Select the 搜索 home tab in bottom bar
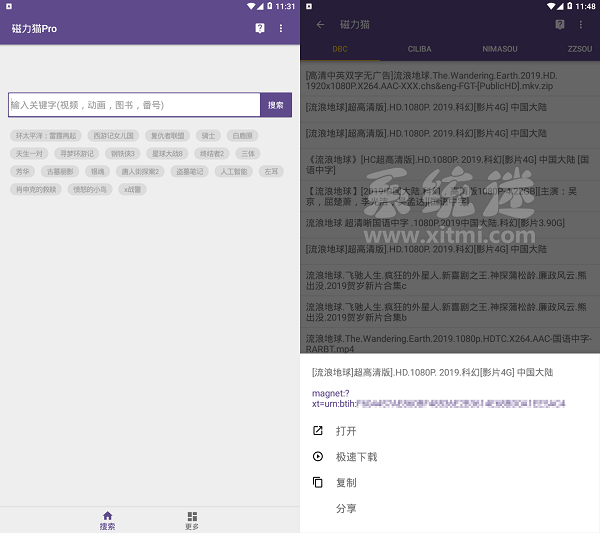The image size is (600, 533). tap(108, 520)
